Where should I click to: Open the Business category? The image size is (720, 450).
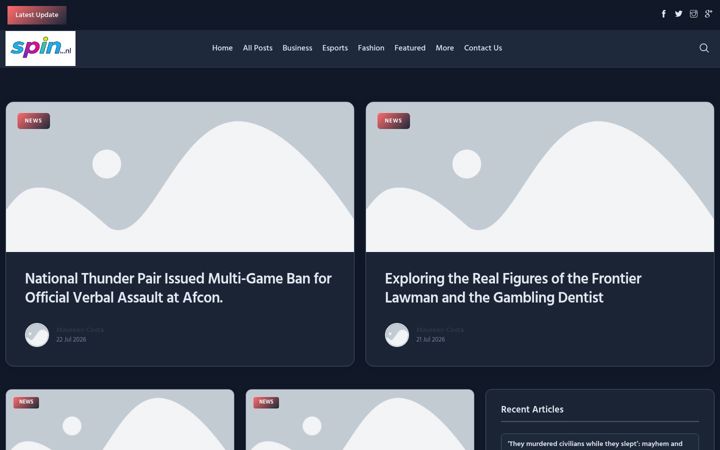297,48
